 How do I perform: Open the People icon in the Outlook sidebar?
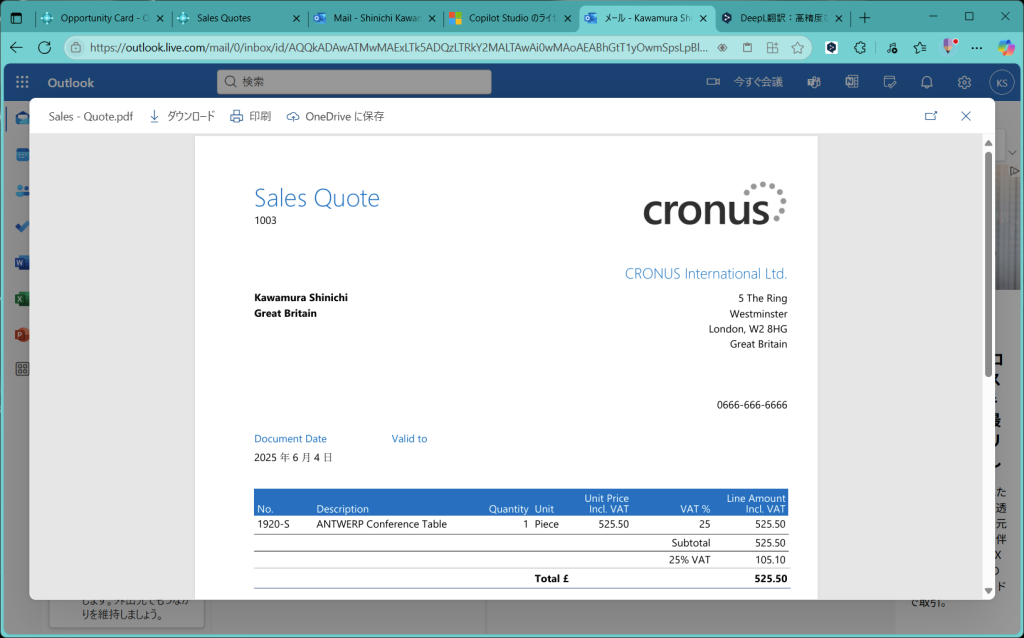click(22, 191)
